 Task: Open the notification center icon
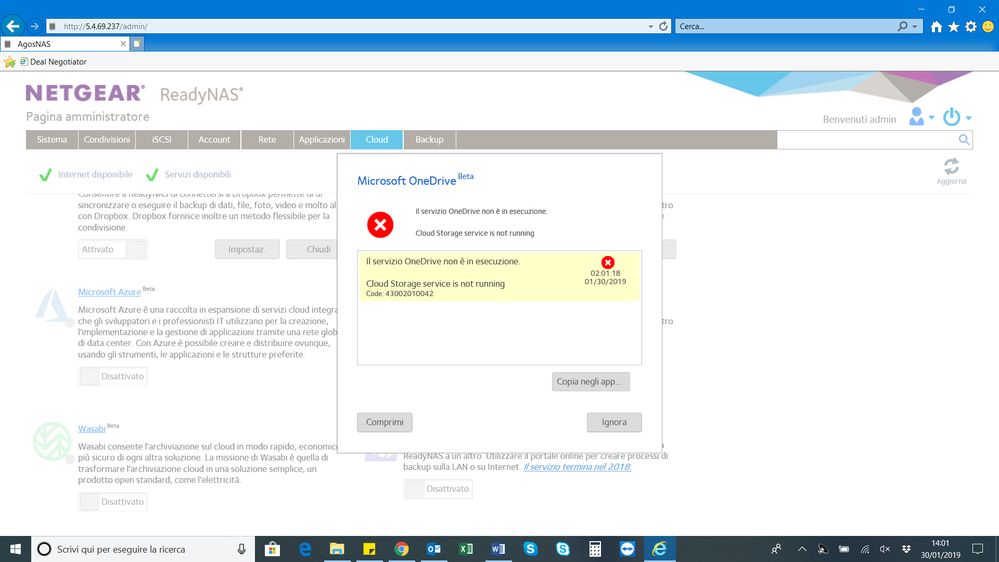click(x=978, y=549)
